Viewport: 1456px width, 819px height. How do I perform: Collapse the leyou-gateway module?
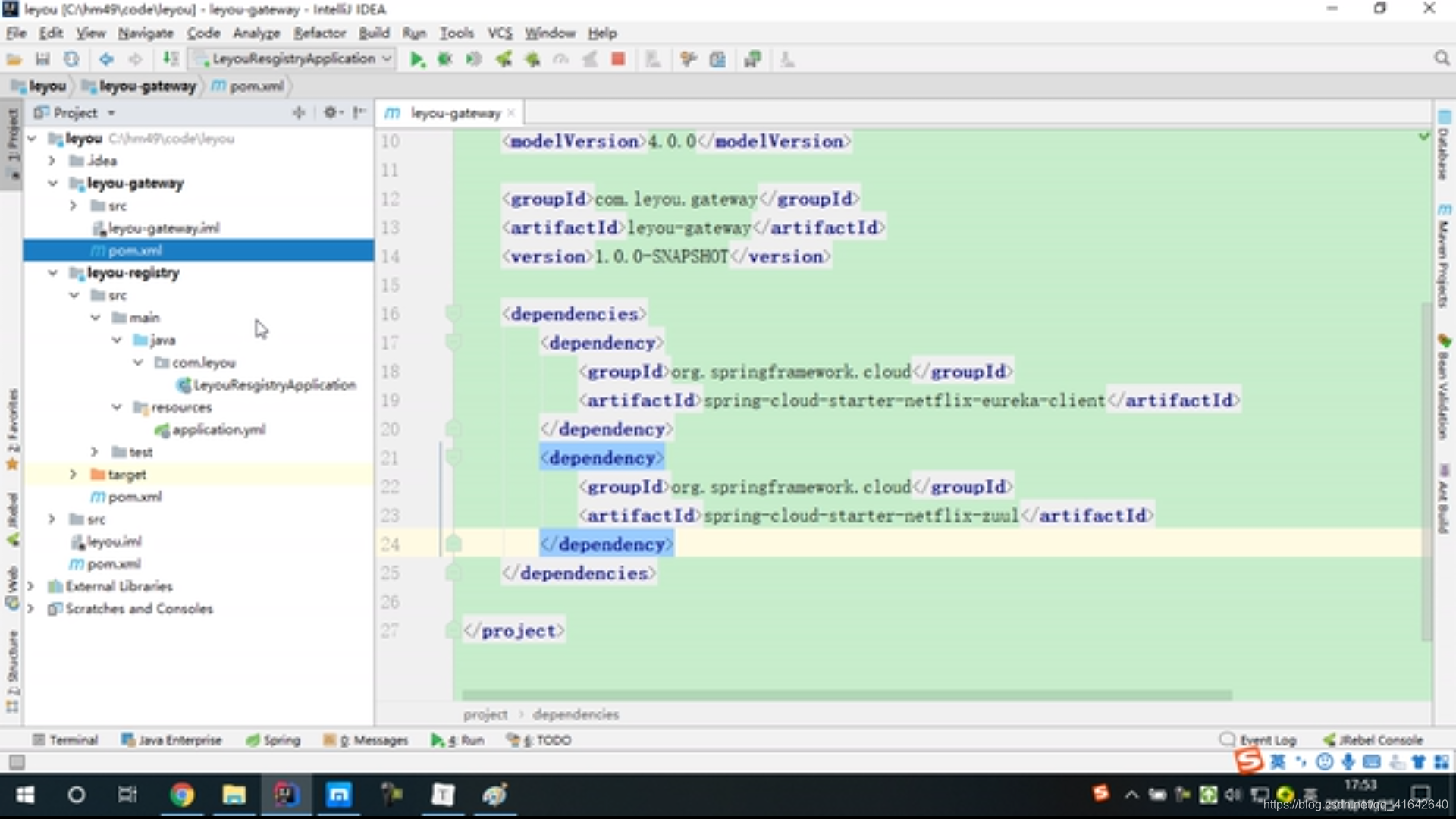point(52,184)
